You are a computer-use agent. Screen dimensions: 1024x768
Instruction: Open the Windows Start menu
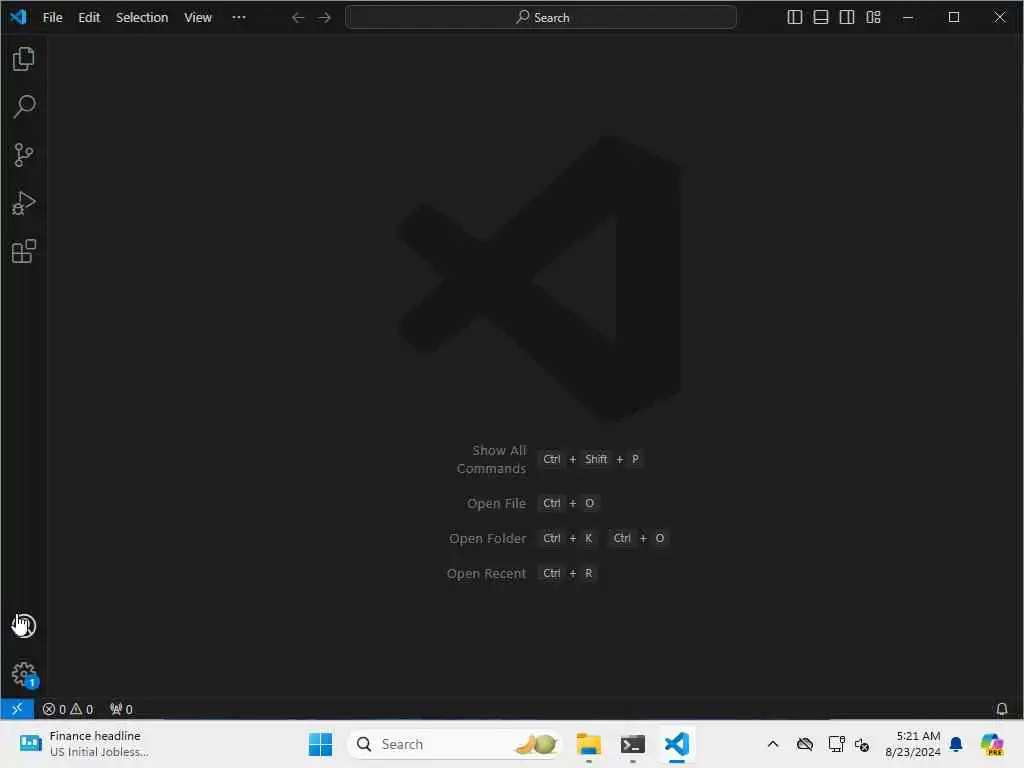point(320,744)
